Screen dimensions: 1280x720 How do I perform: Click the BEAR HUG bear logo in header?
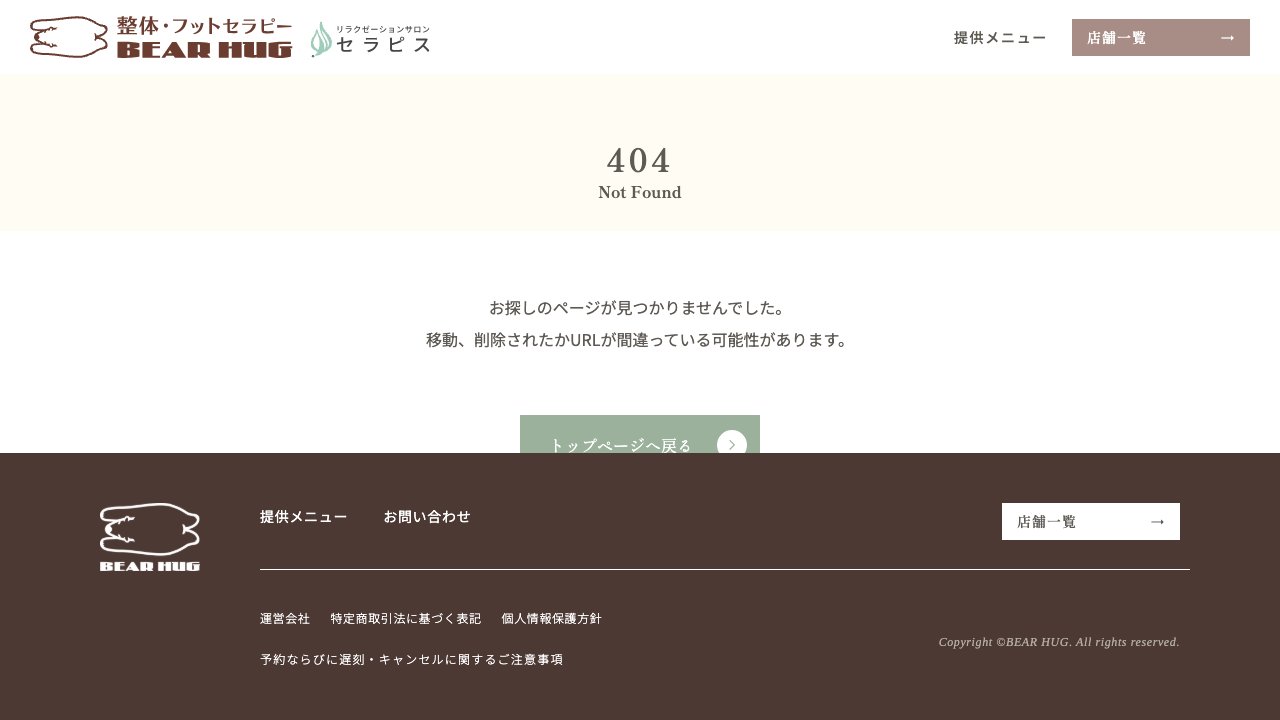pos(68,37)
